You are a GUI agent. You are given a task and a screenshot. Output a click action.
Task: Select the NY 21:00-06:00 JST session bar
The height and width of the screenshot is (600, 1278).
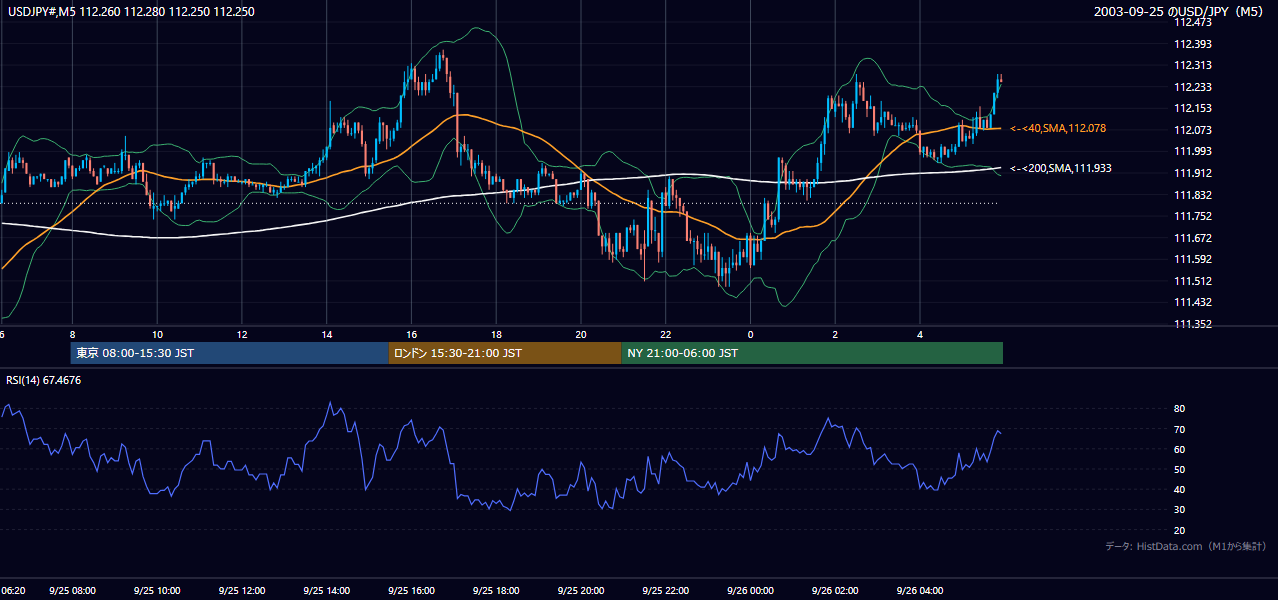[x=812, y=353]
